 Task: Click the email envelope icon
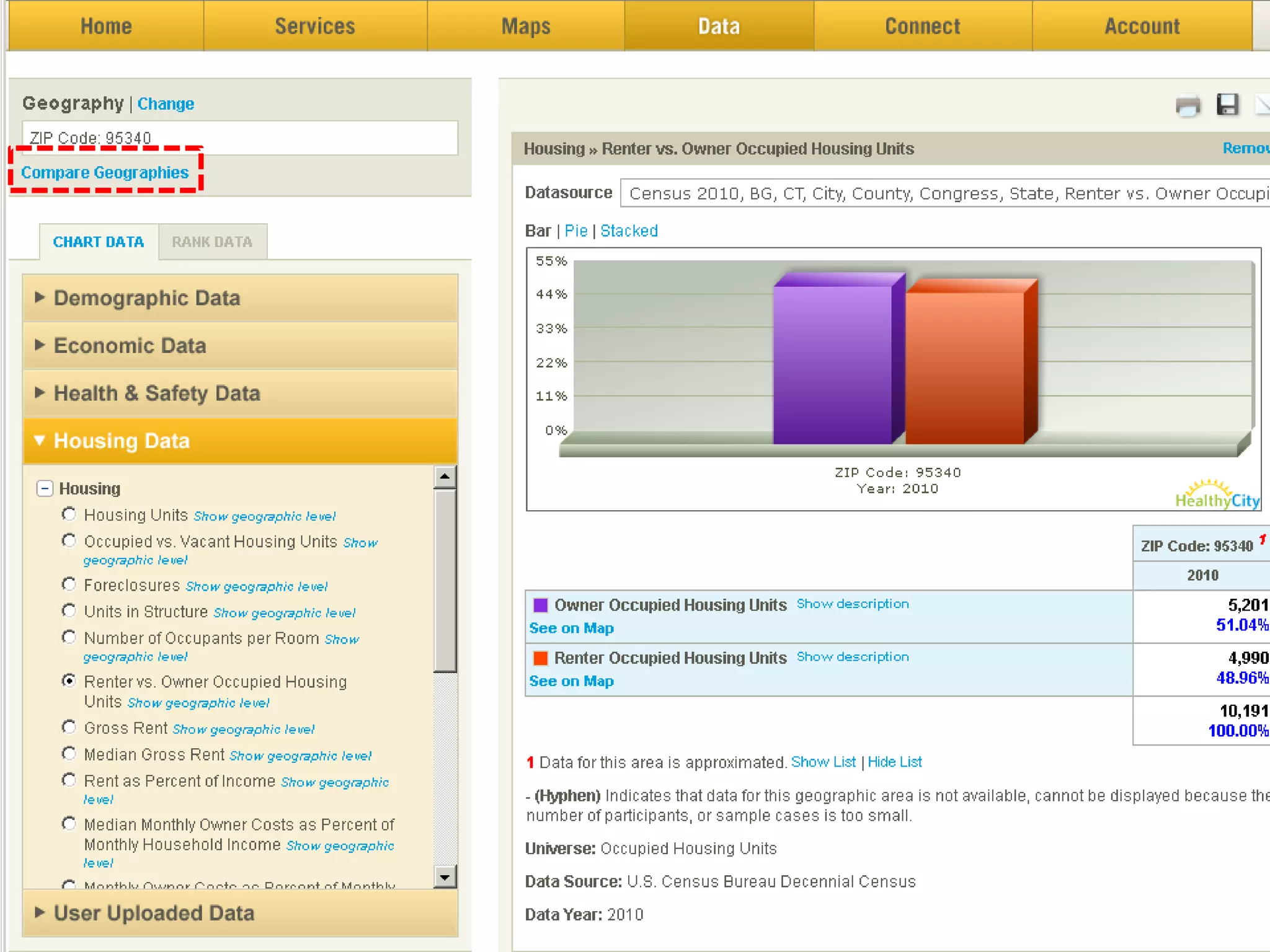tap(1263, 104)
